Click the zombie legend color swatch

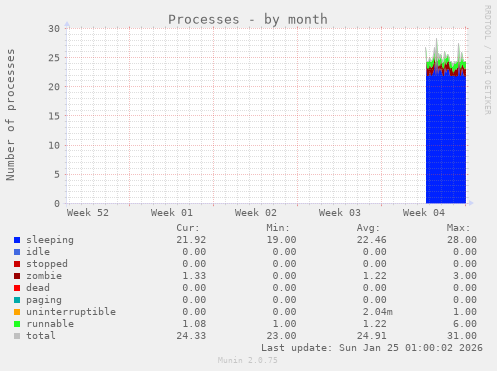point(17,276)
